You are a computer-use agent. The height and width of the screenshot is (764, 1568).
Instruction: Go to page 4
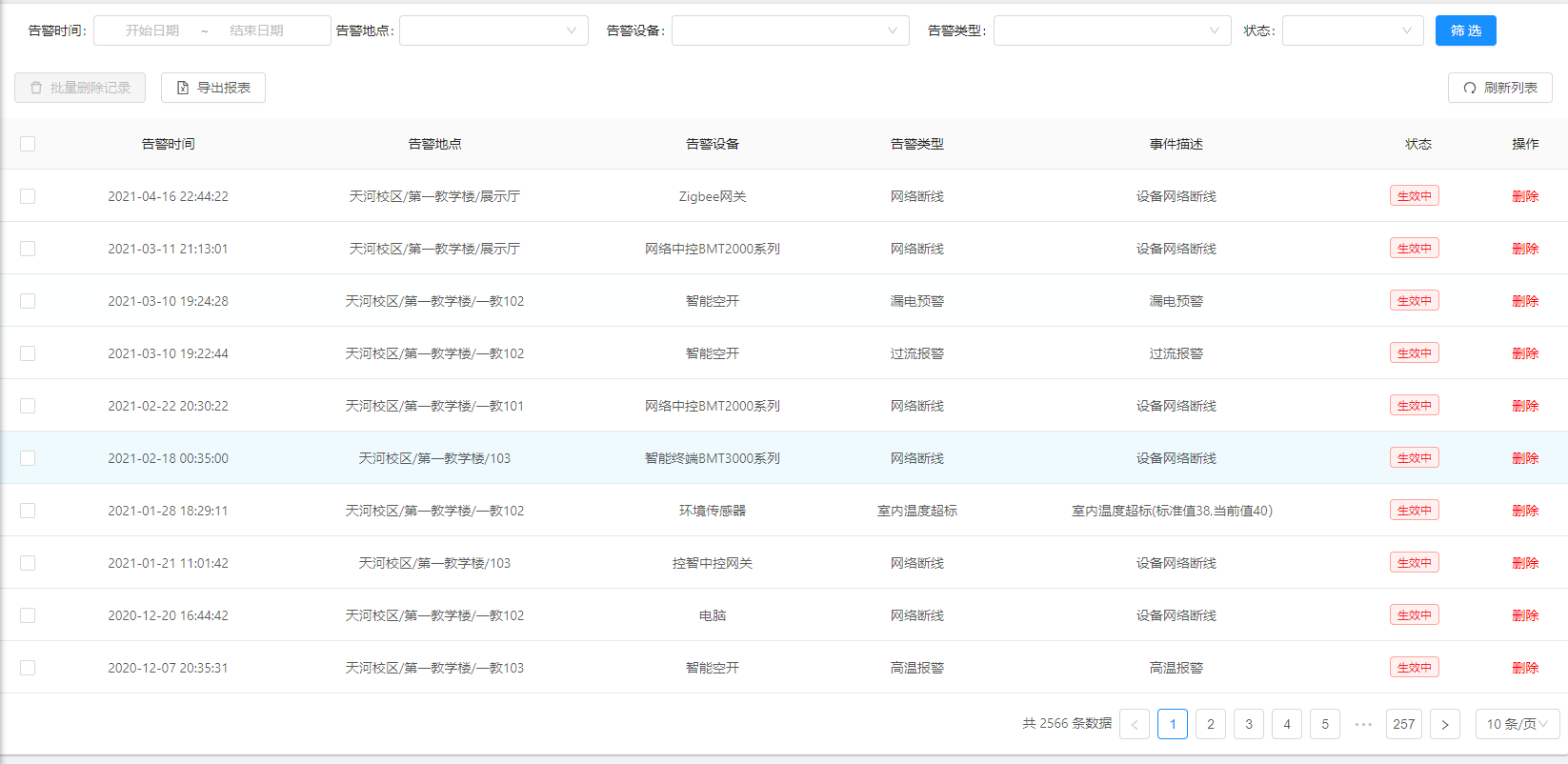click(1287, 724)
